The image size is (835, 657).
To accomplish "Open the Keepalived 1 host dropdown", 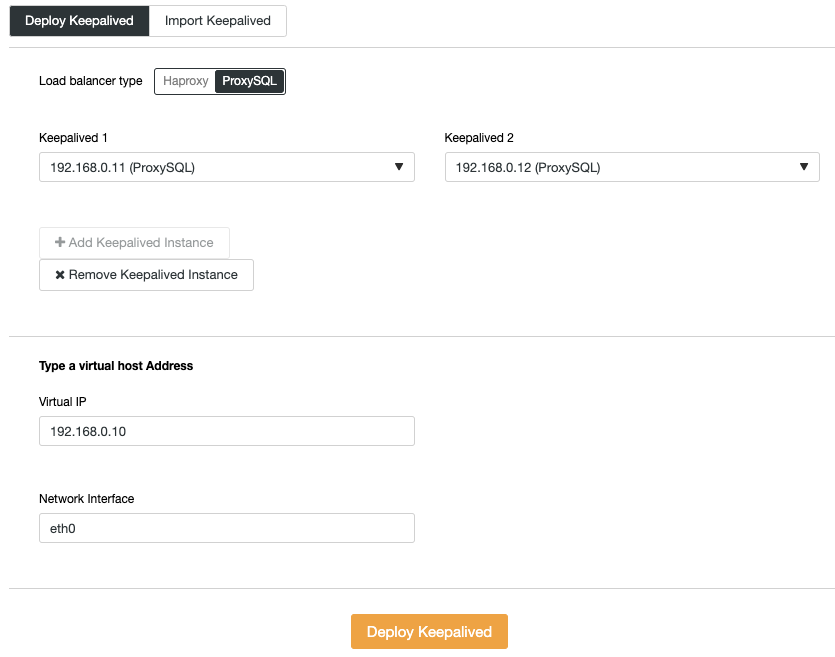I will click(x=227, y=167).
